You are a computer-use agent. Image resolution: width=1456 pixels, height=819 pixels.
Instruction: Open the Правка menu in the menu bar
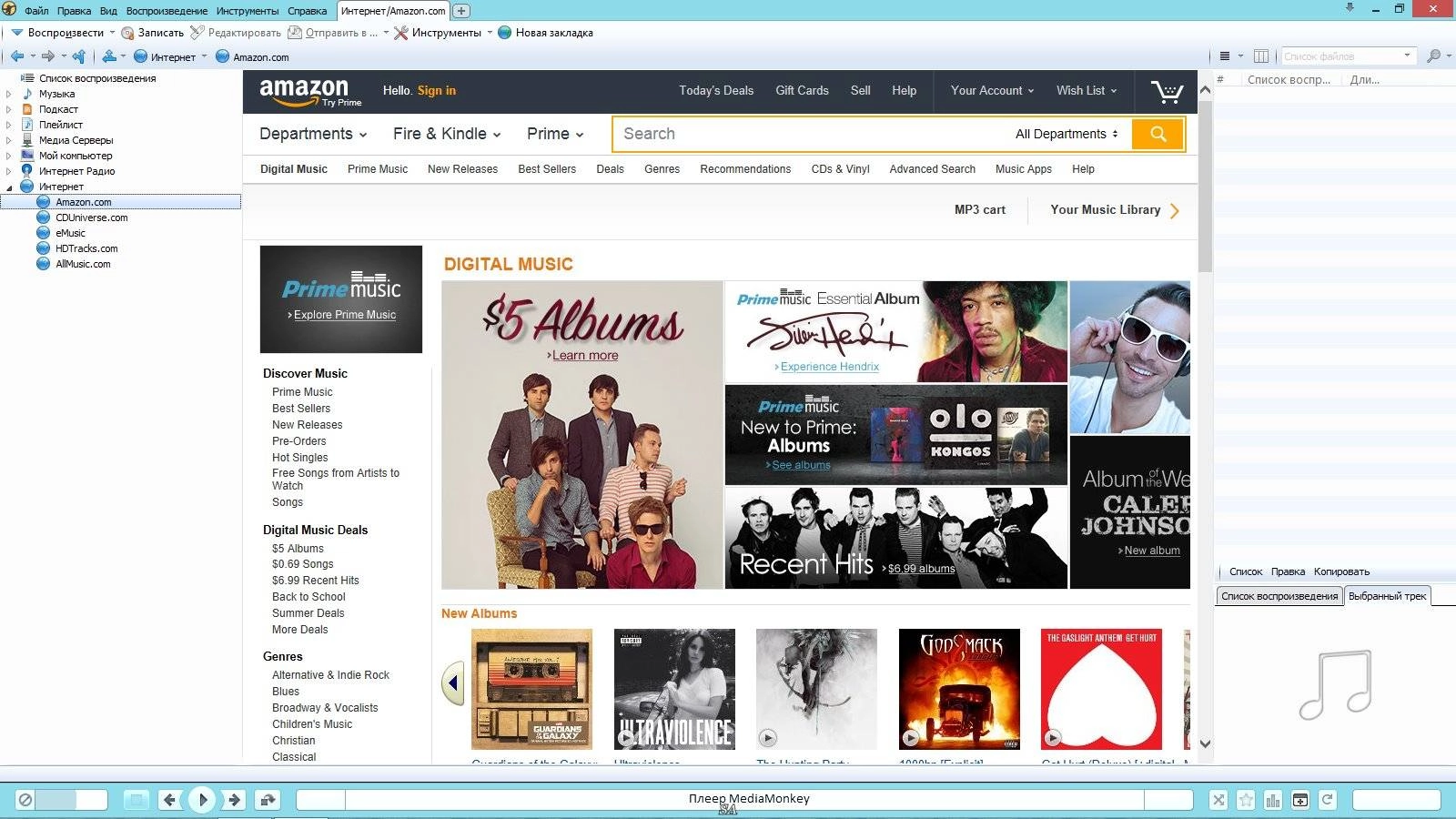pyautogui.click(x=74, y=11)
